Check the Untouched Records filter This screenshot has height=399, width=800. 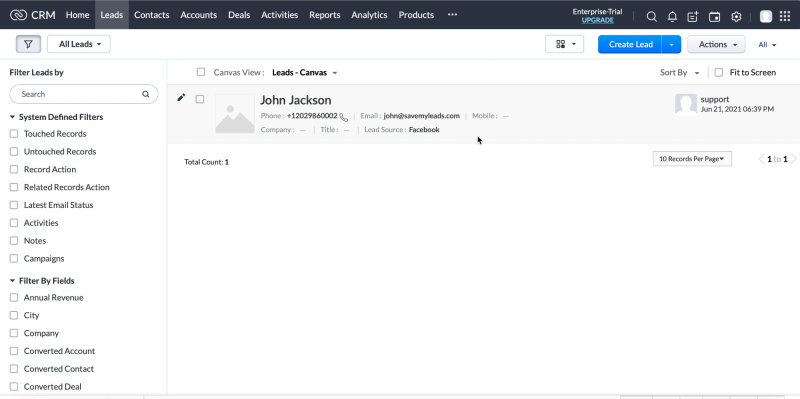(x=14, y=152)
